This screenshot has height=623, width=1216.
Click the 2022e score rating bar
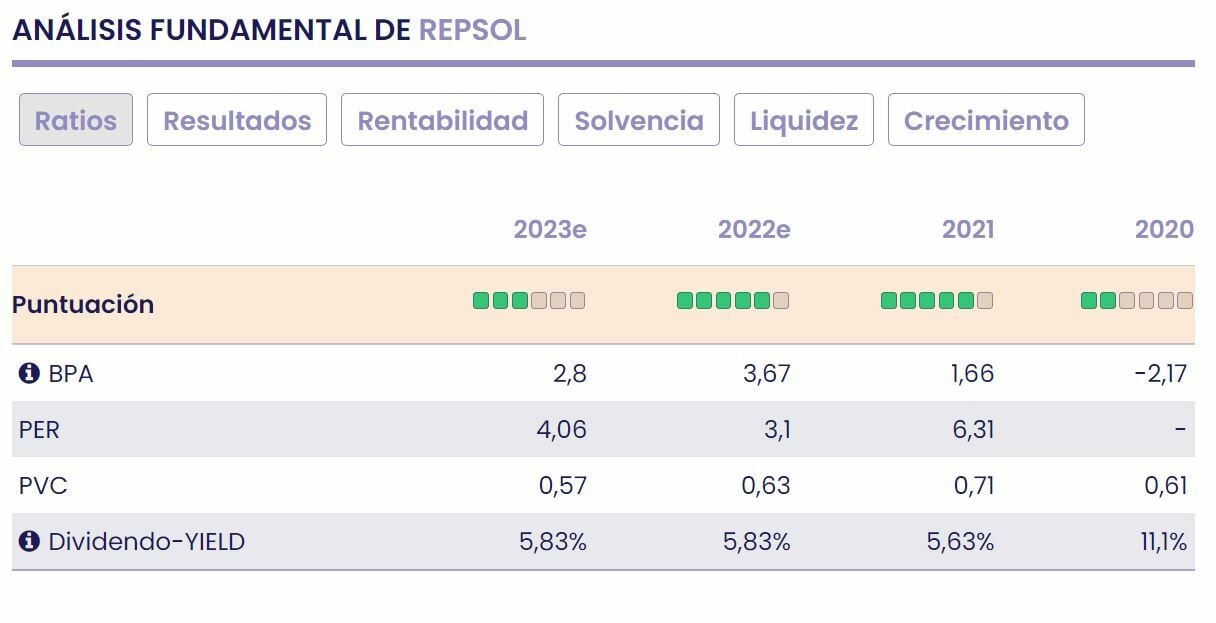click(733, 300)
